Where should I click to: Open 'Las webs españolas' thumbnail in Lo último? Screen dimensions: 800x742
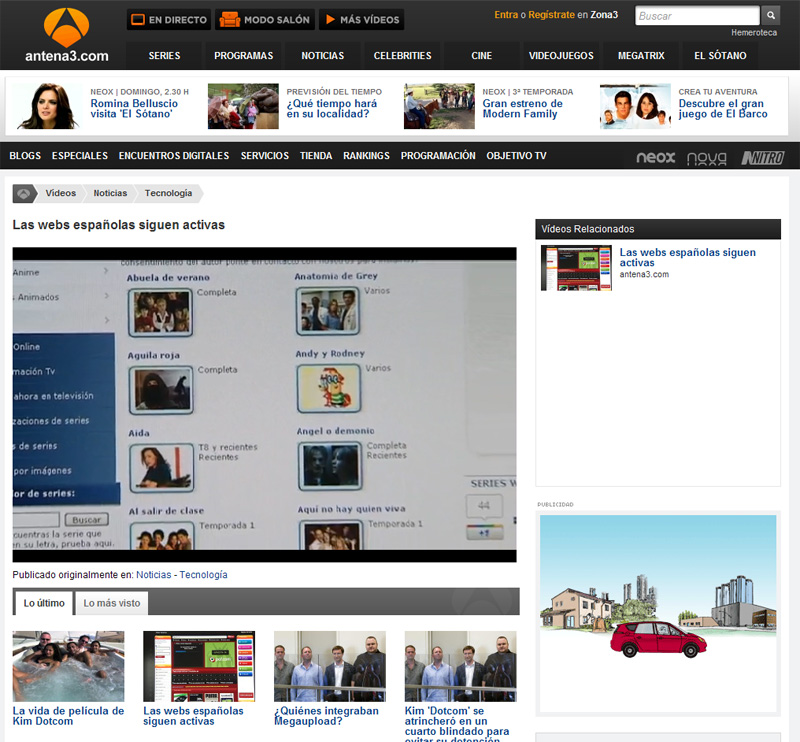(199, 666)
